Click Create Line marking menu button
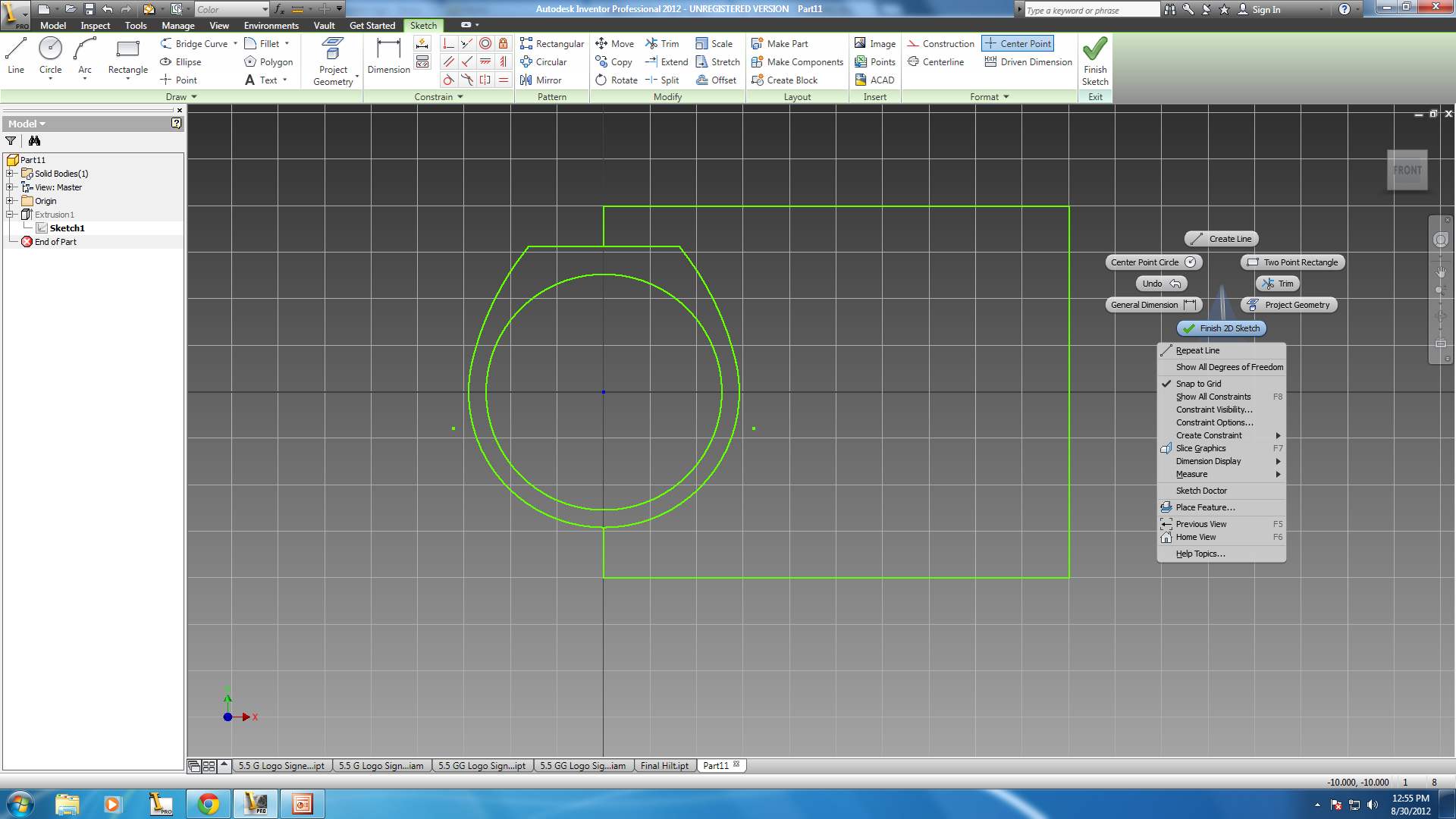The height and width of the screenshot is (819, 1456). pyautogui.click(x=1222, y=239)
